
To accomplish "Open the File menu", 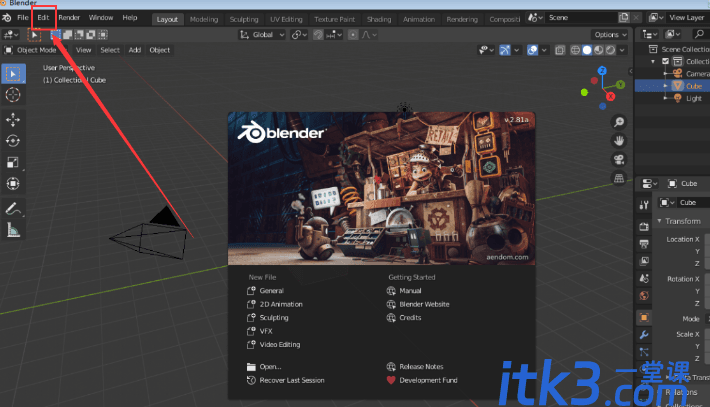I will pos(23,17).
